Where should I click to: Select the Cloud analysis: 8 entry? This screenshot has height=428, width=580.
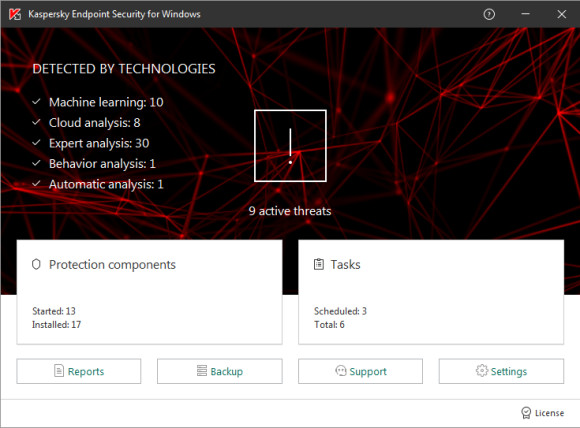(x=95, y=122)
